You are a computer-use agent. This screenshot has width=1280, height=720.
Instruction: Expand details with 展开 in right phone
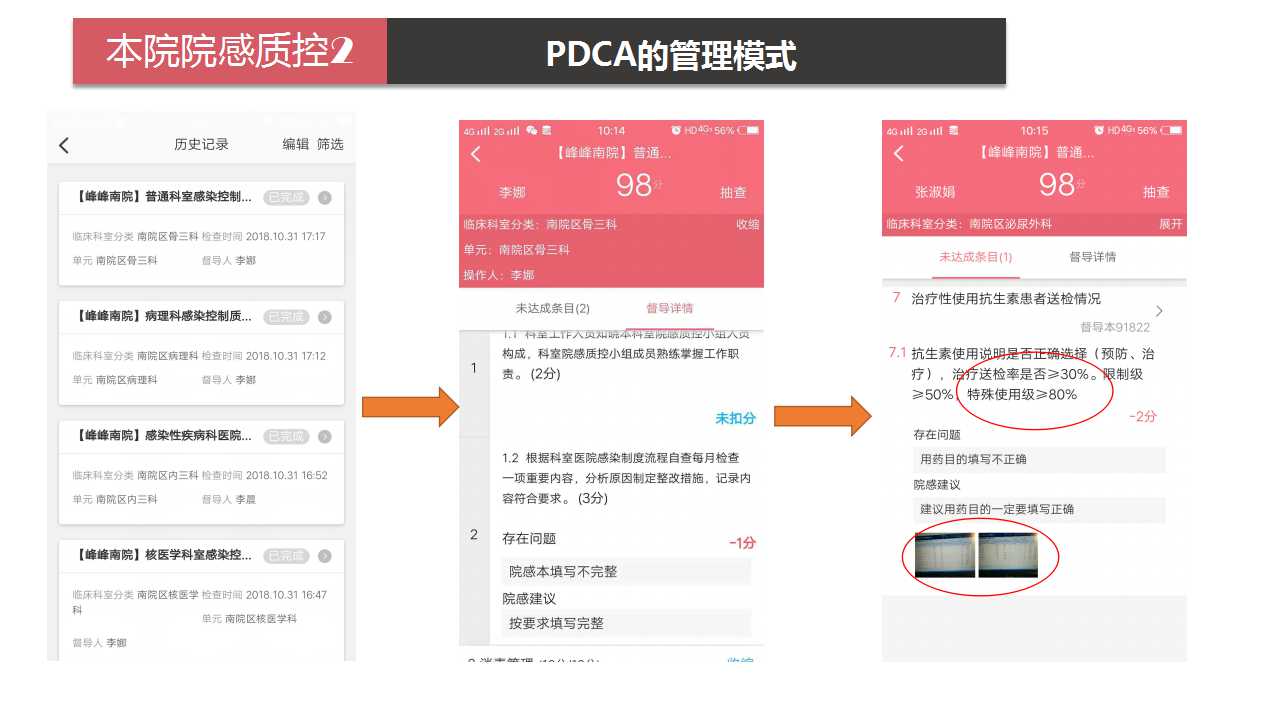1170,224
